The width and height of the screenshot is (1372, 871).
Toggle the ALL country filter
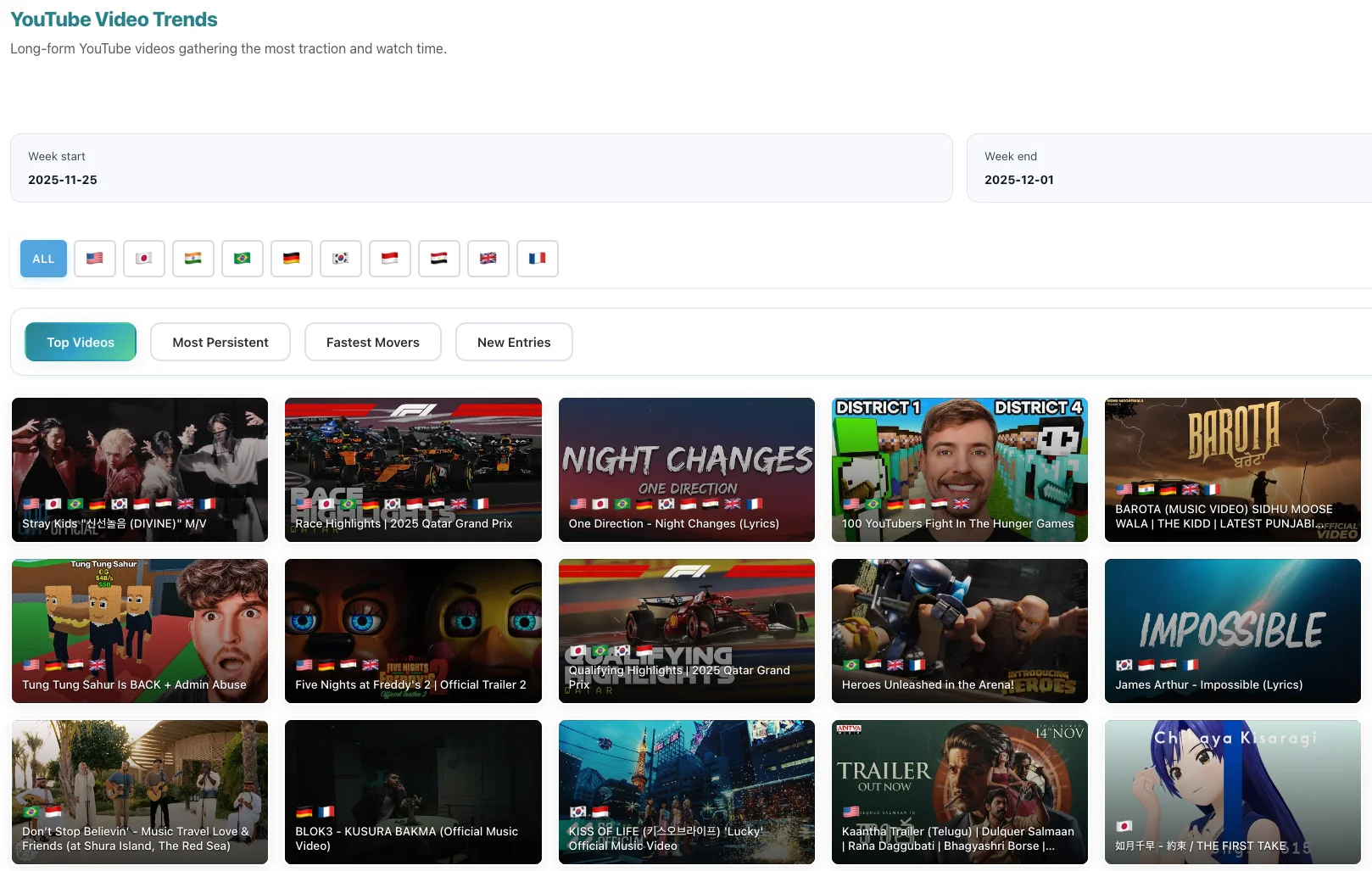pyautogui.click(x=43, y=258)
